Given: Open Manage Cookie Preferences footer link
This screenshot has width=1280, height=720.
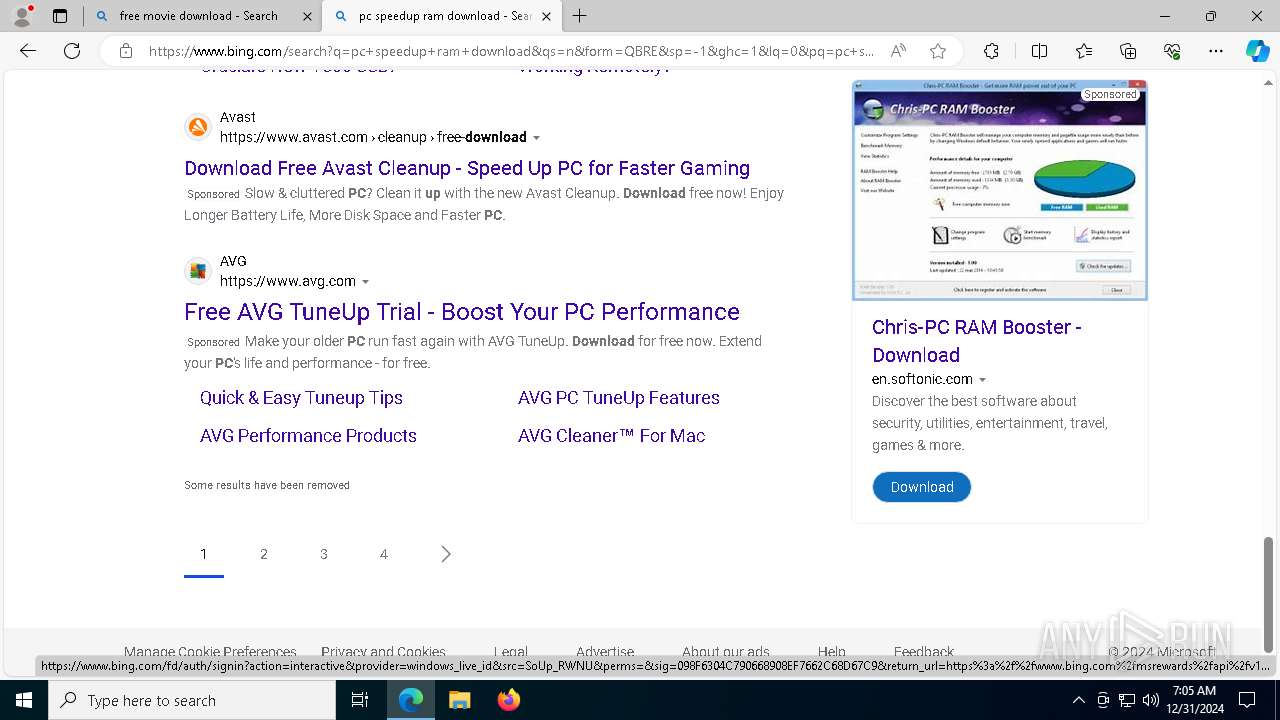Looking at the screenshot, I should (210, 651).
